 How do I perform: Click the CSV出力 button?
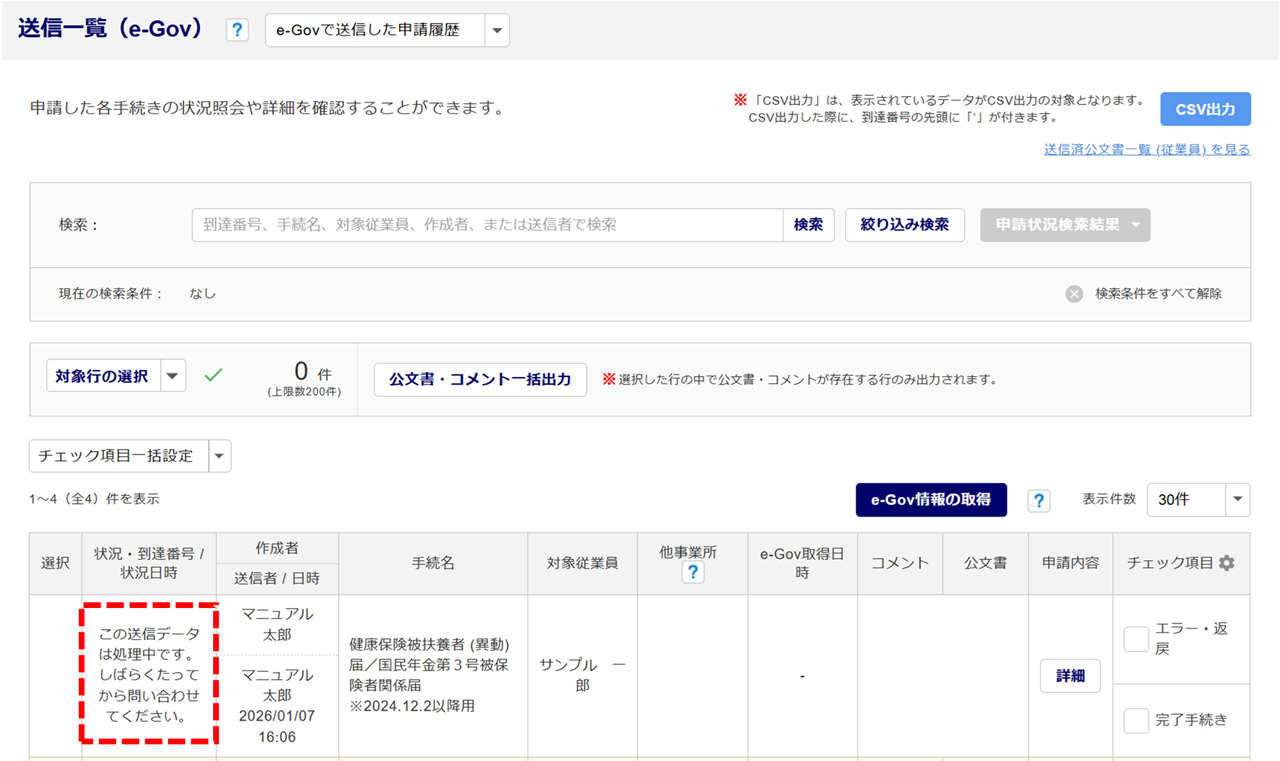pos(1205,110)
